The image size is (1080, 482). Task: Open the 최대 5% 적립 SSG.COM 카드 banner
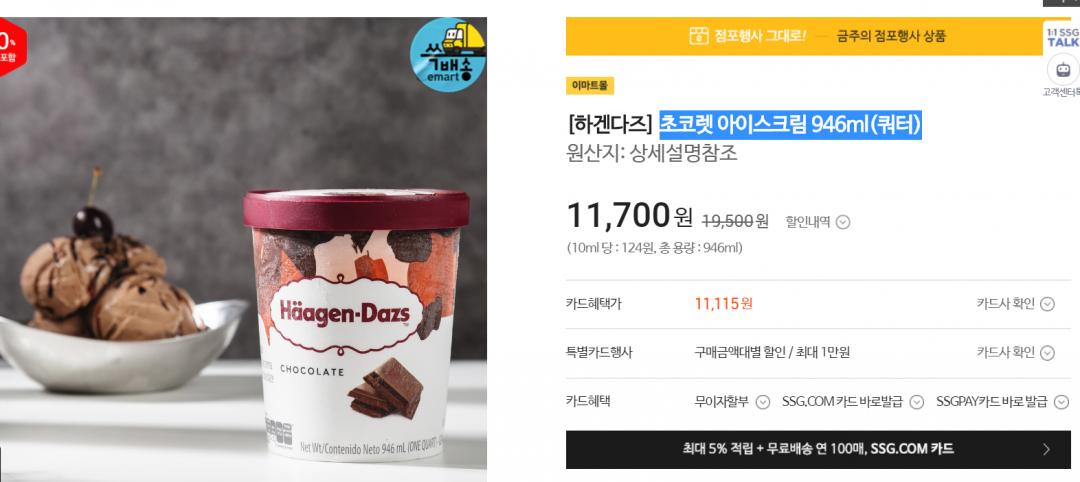pos(818,450)
